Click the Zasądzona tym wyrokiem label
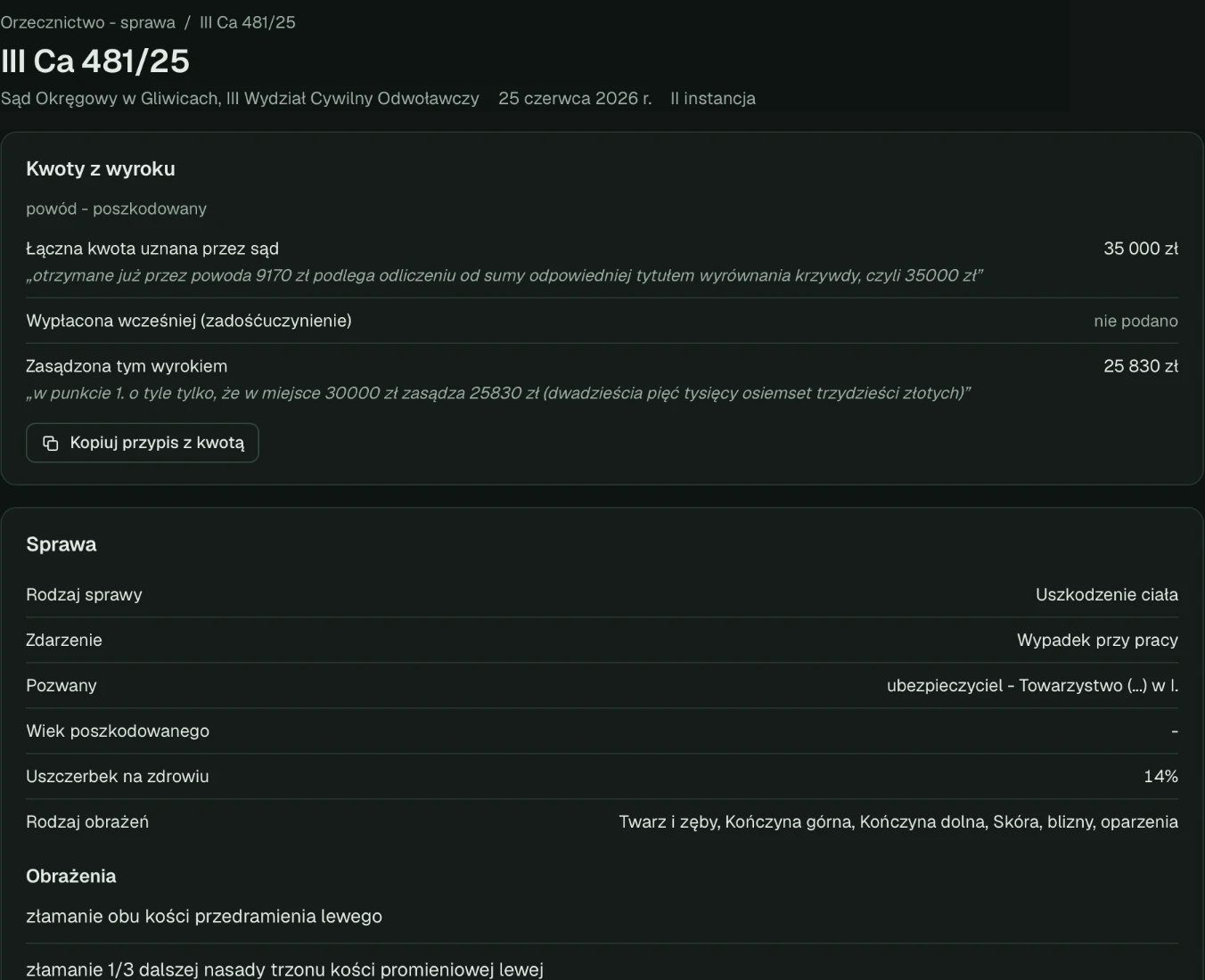The image size is (1205, 980). tap(127, 366)
